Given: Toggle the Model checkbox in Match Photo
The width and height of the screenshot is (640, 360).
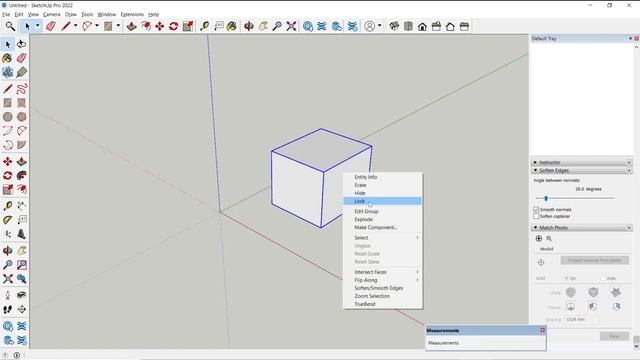Looking at the screenshot, I should click(x=536, y=249).
